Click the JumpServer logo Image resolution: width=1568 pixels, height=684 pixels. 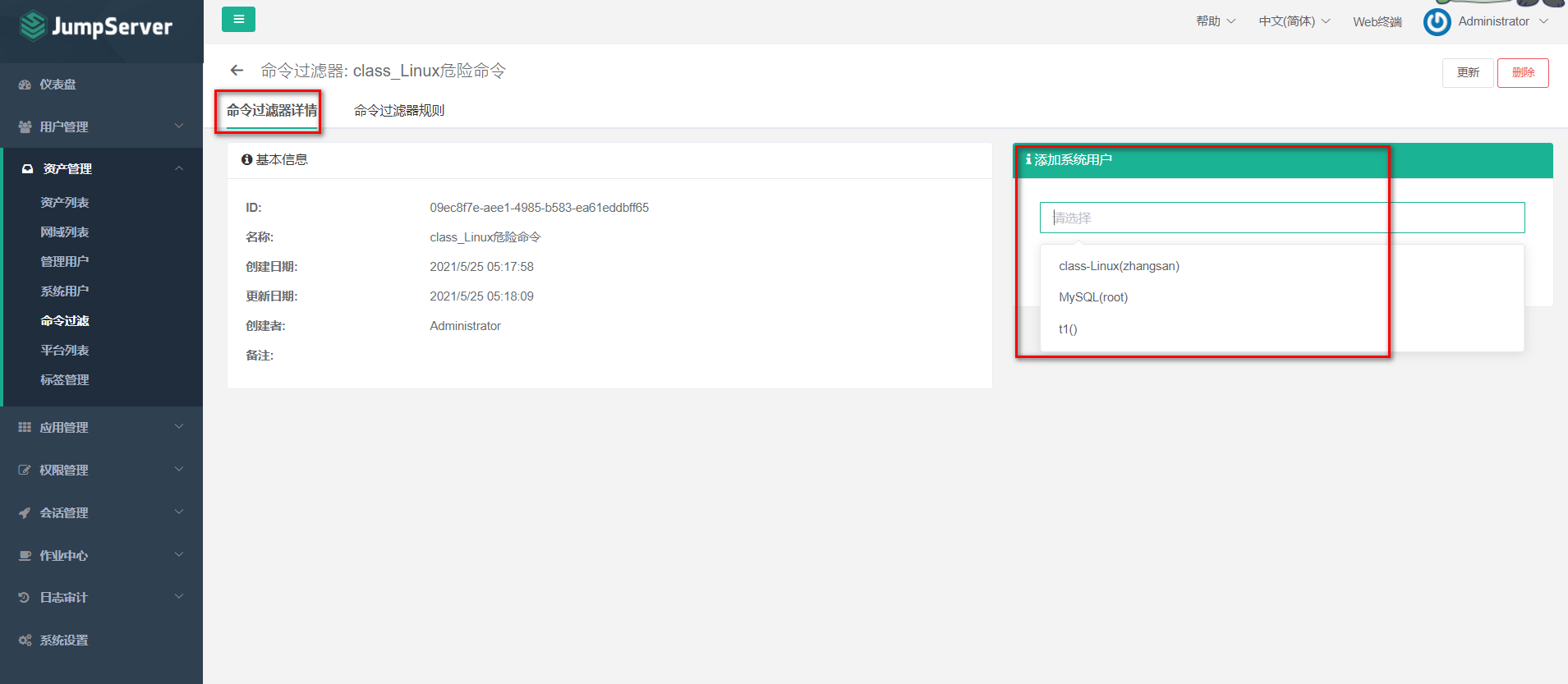(x=96, y=26)
